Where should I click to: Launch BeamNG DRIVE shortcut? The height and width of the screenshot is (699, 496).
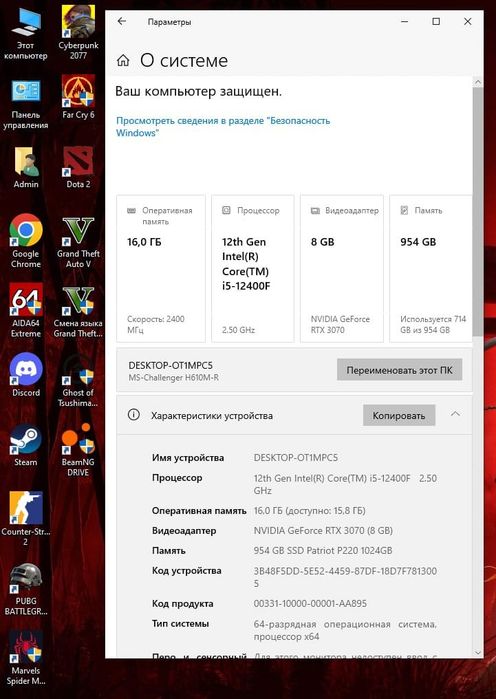click(78, 450)
